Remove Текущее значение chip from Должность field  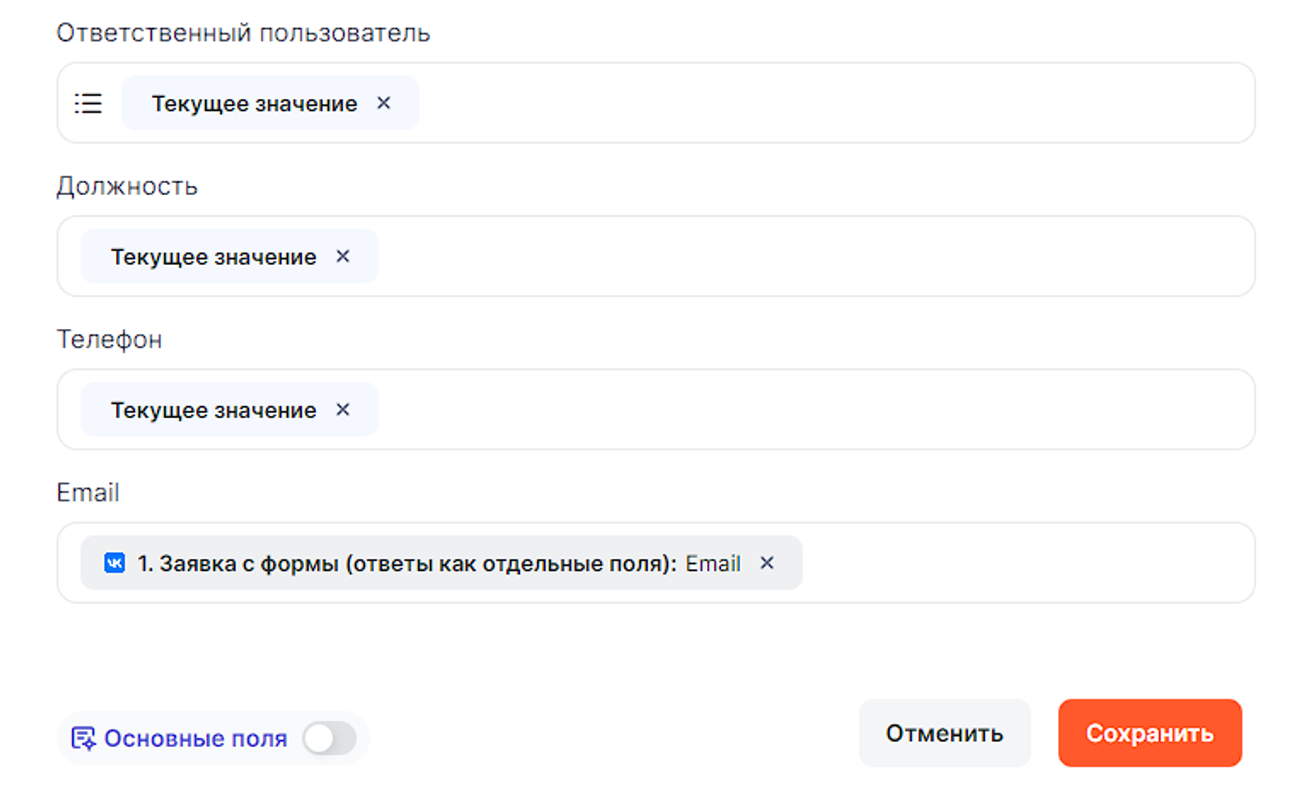point(343,257)
